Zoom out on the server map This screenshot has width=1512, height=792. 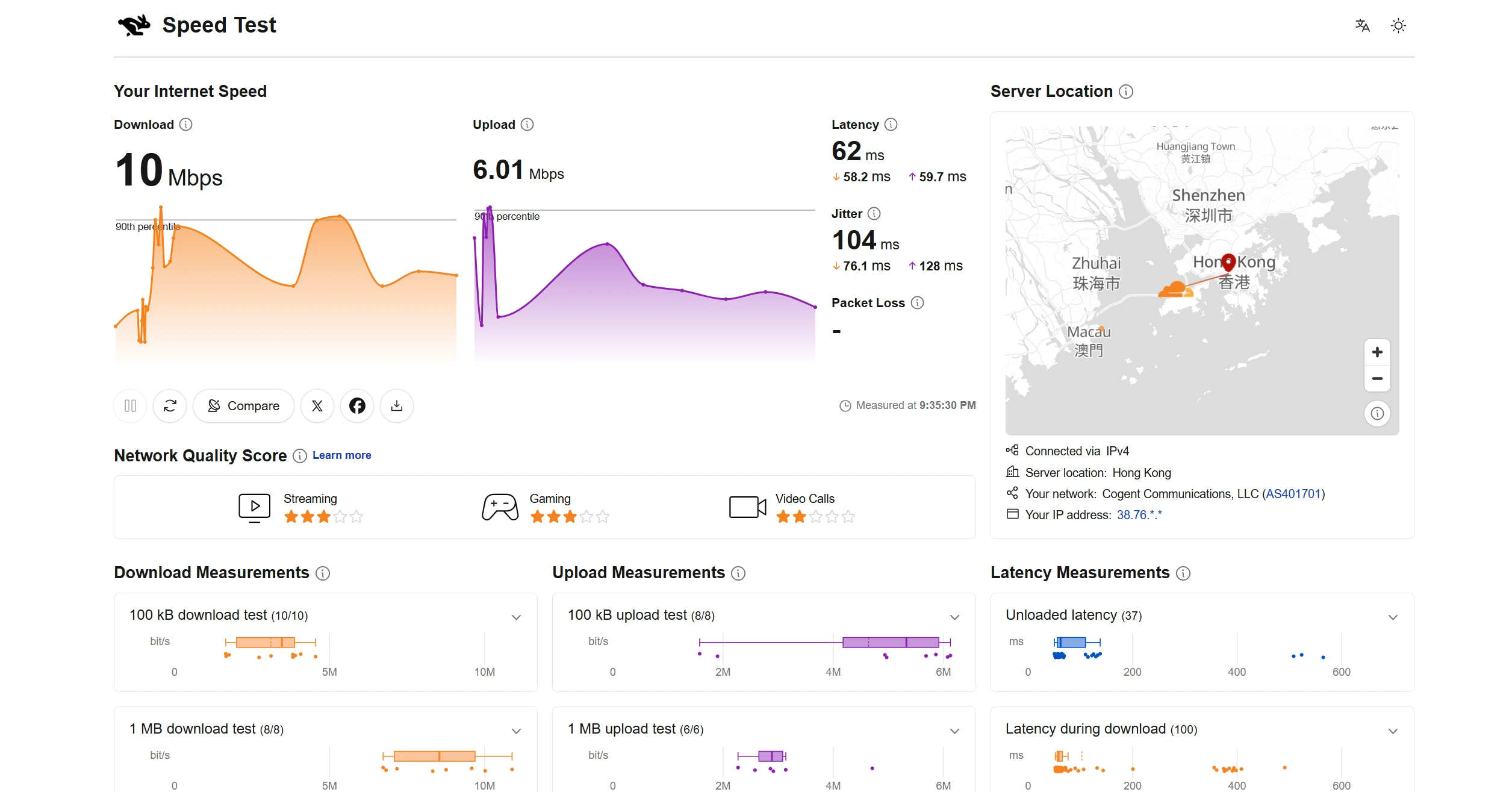tap(1377, 379)
